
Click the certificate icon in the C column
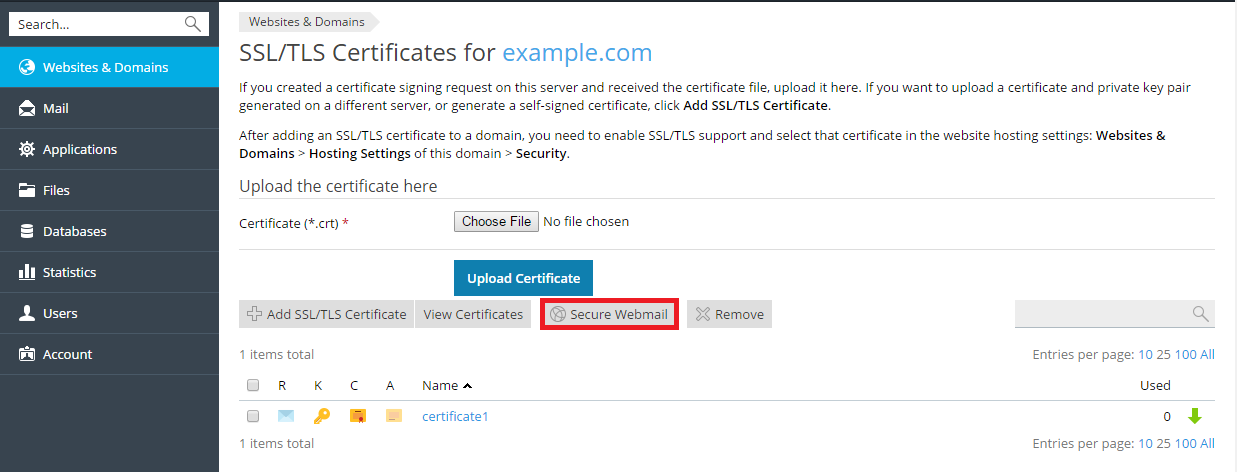(357, 416)
